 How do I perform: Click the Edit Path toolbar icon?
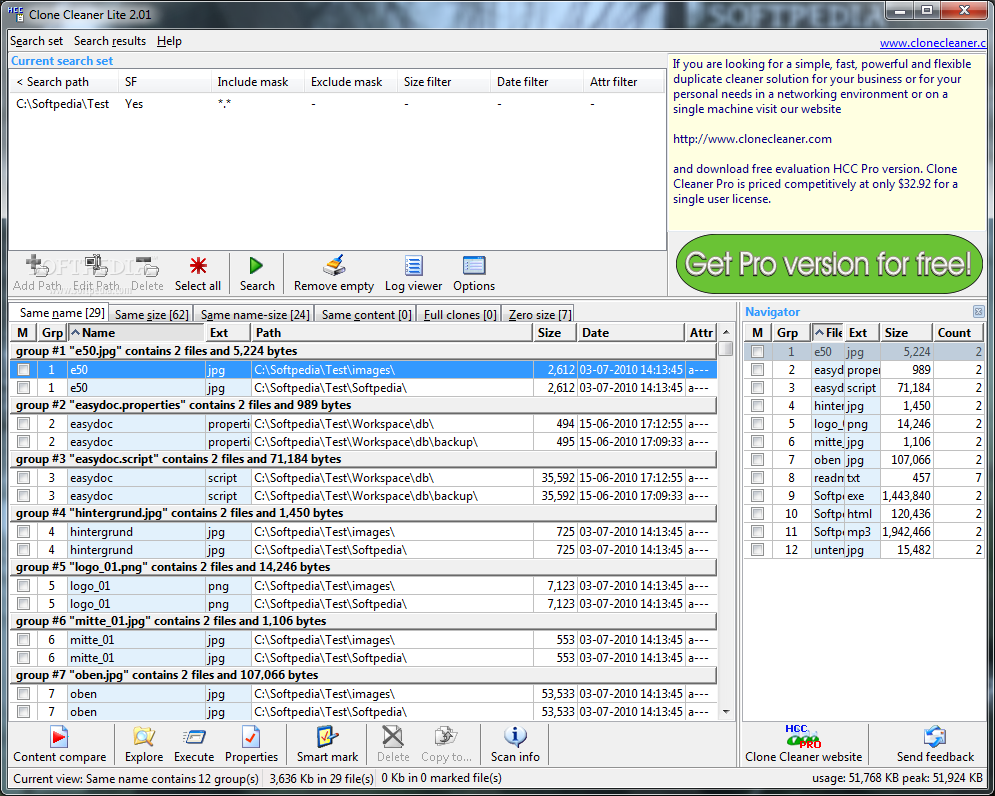coord(96,266)
